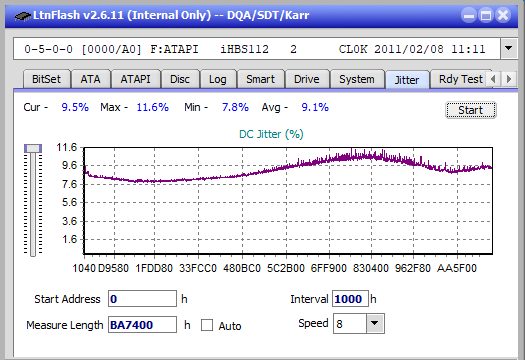Viewport: 525px width, 360px height.
Task: Click the Min value 7.8%
Action: click(x=235, y=107)
